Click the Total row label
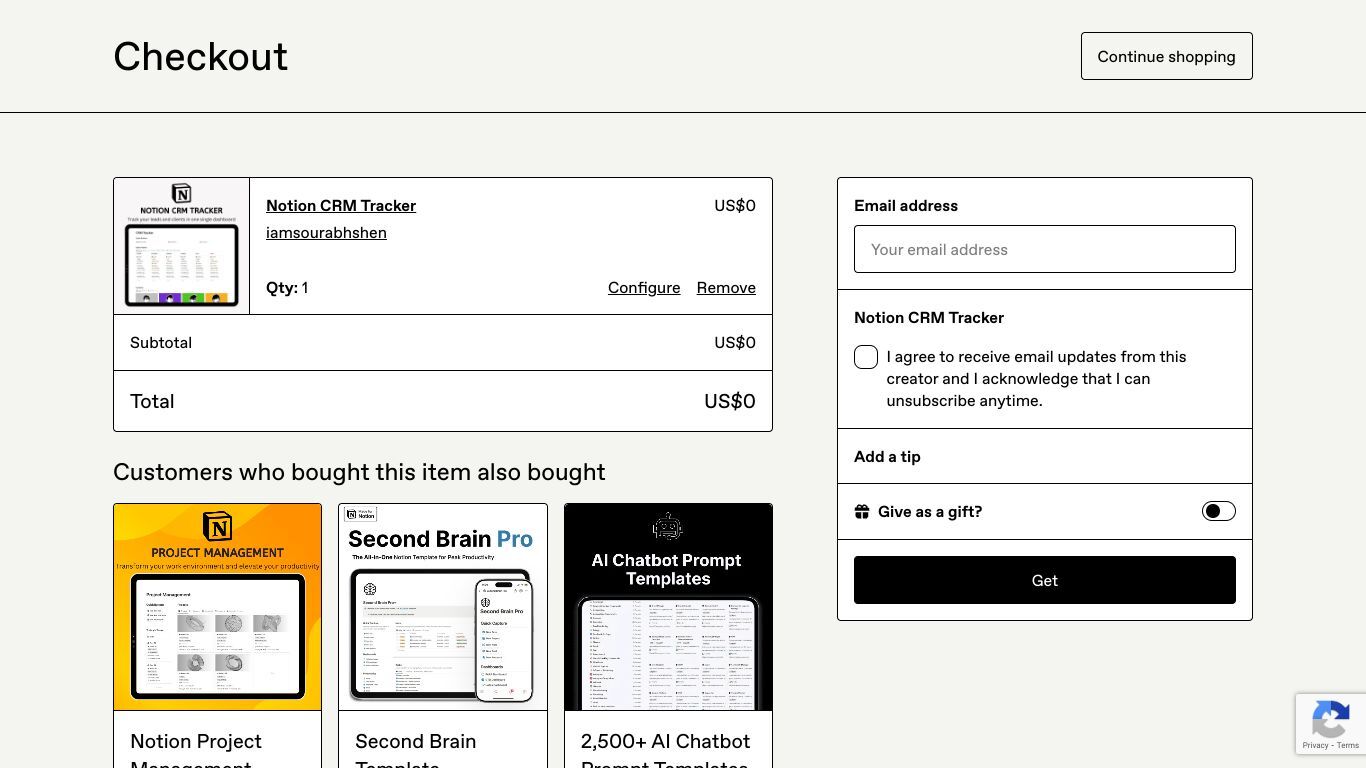 pos(152,401)
